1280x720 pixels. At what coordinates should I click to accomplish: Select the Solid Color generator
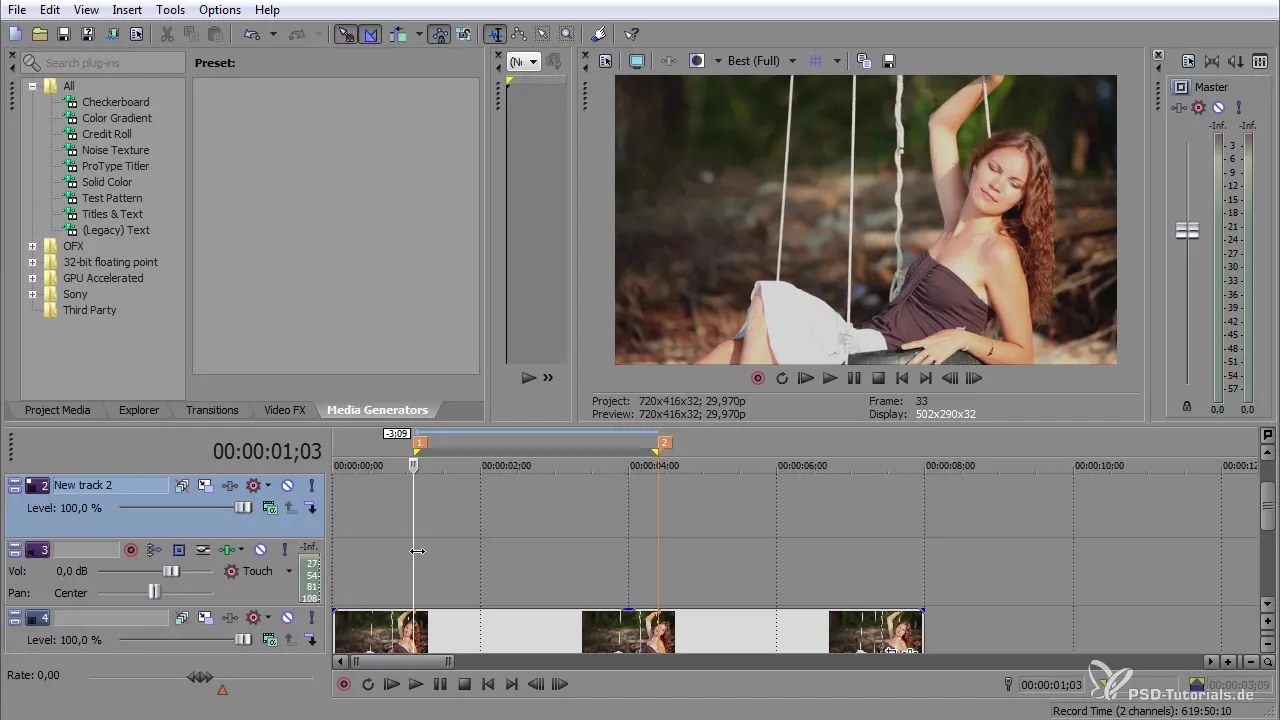pos(107,182)
